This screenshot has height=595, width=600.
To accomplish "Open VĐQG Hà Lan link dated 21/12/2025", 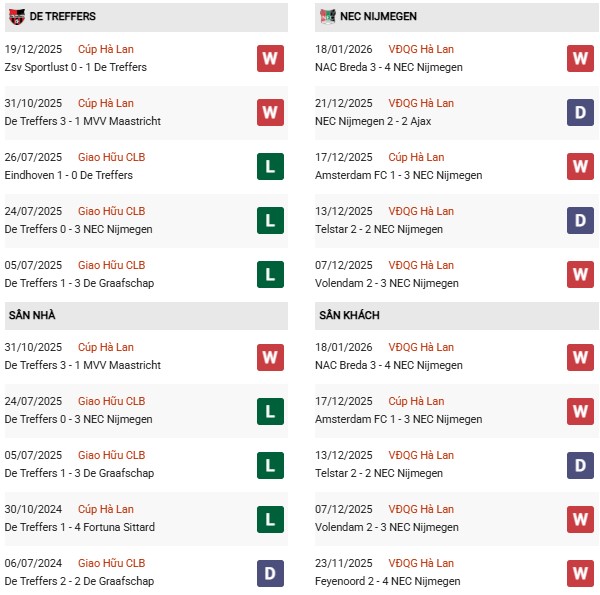I will pyautogui.click(x=421, y=104).
